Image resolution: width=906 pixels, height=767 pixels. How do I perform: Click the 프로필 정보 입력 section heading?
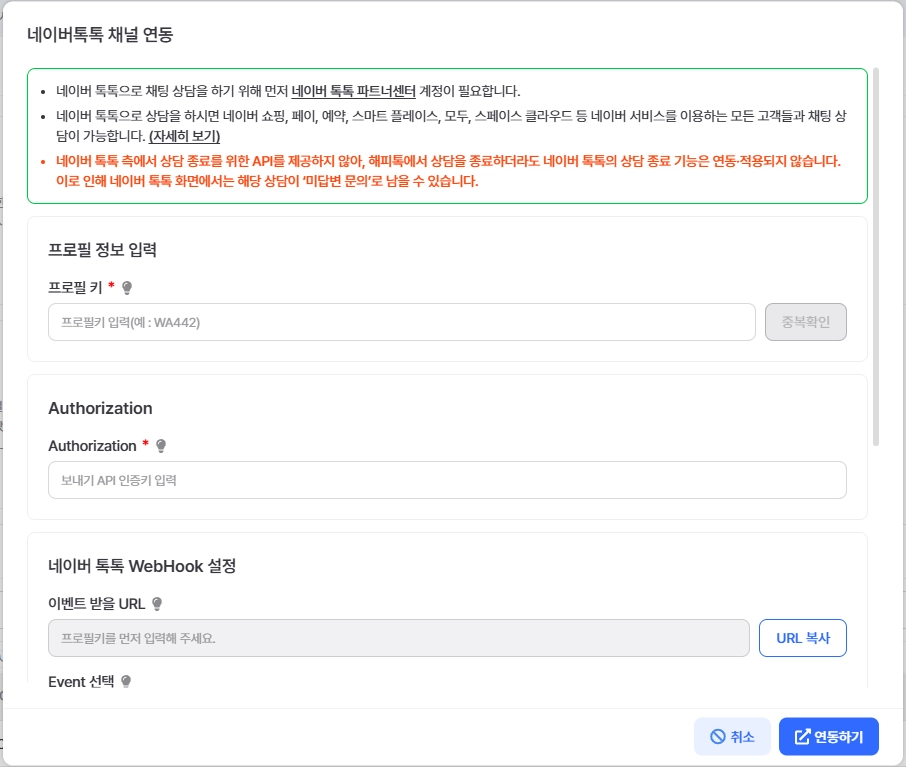(102, 250)
